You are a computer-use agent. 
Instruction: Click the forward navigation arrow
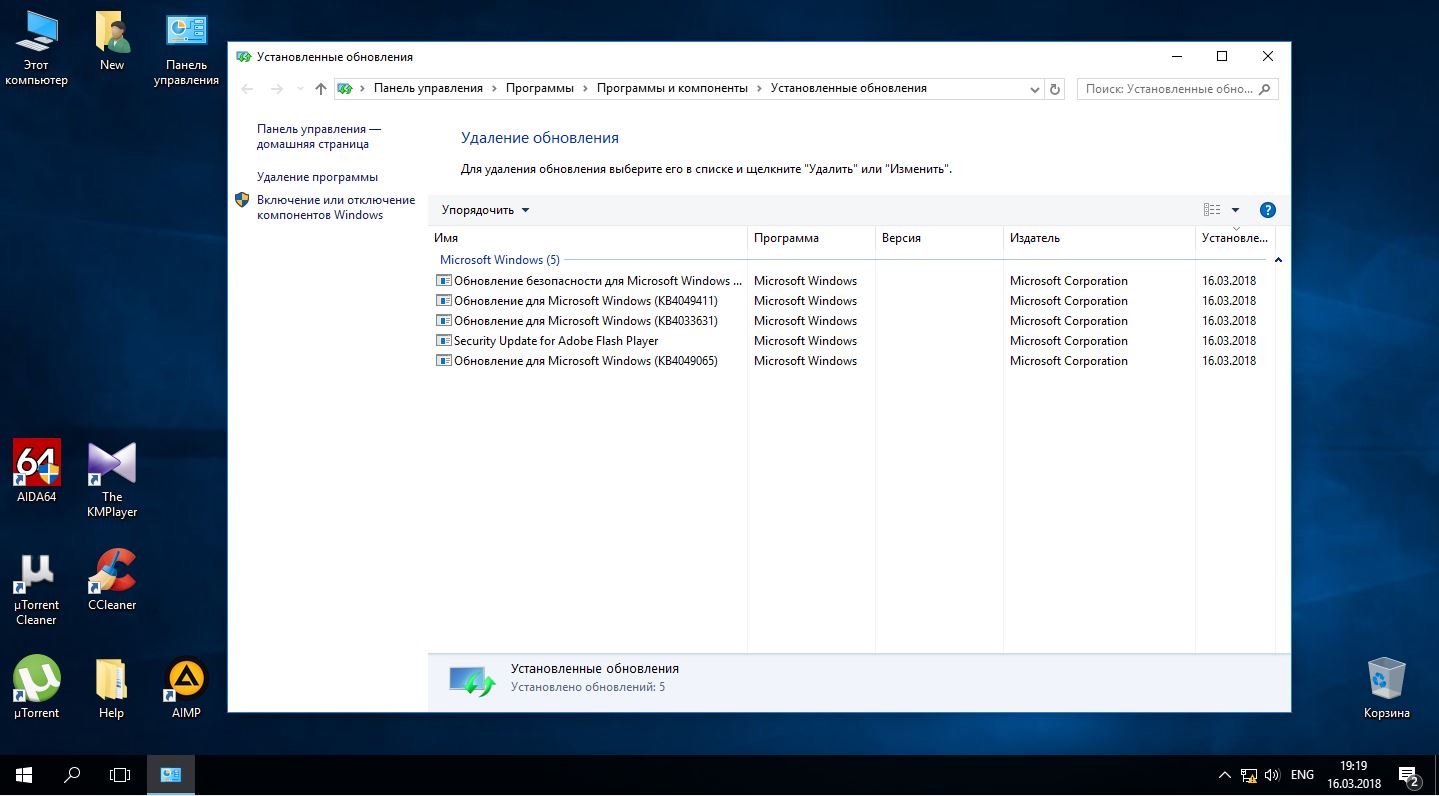click(277, 89)
